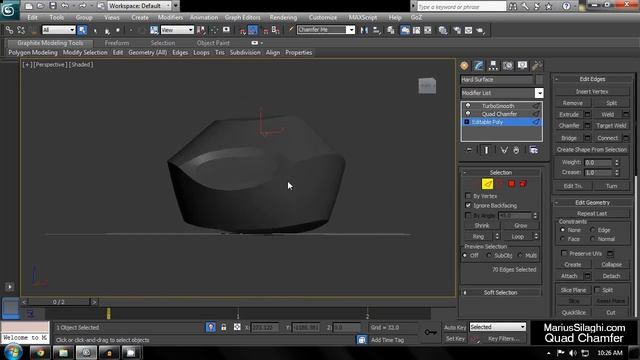Click the Mirror tool icon
The width and height of the screenshot is (640, 360).
tap(364, 30)
